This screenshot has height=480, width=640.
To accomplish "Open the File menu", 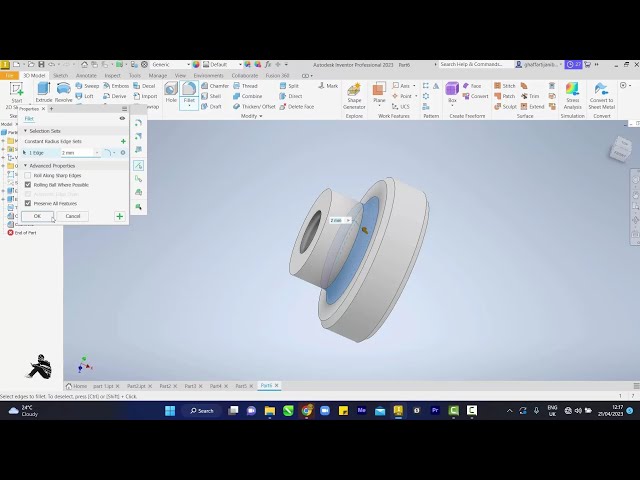I will pyautogui.click(x=9, y=76).
